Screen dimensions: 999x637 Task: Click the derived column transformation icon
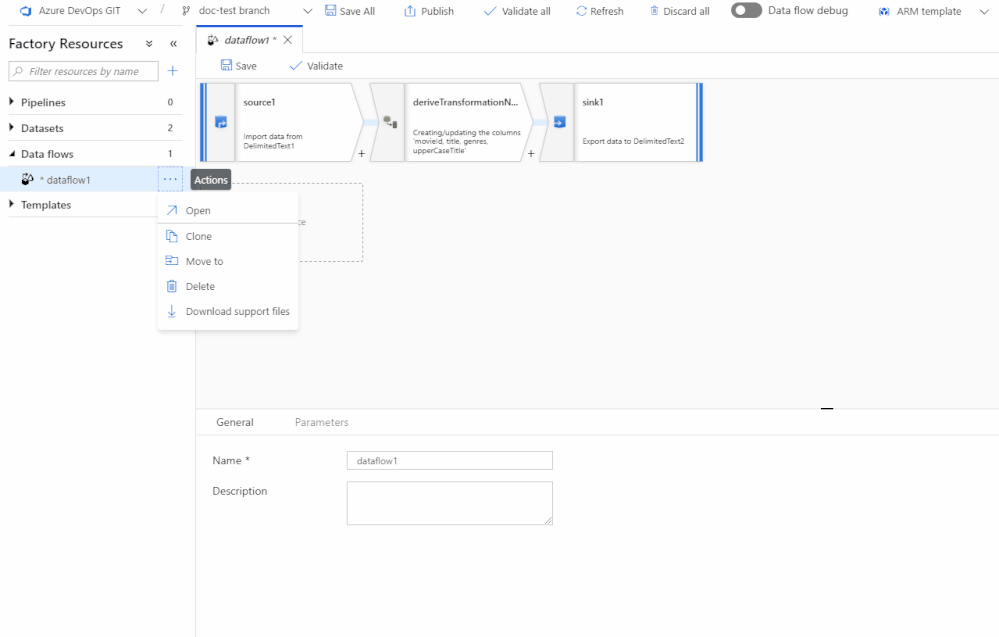pyautogui.click(x=390, y=122)
